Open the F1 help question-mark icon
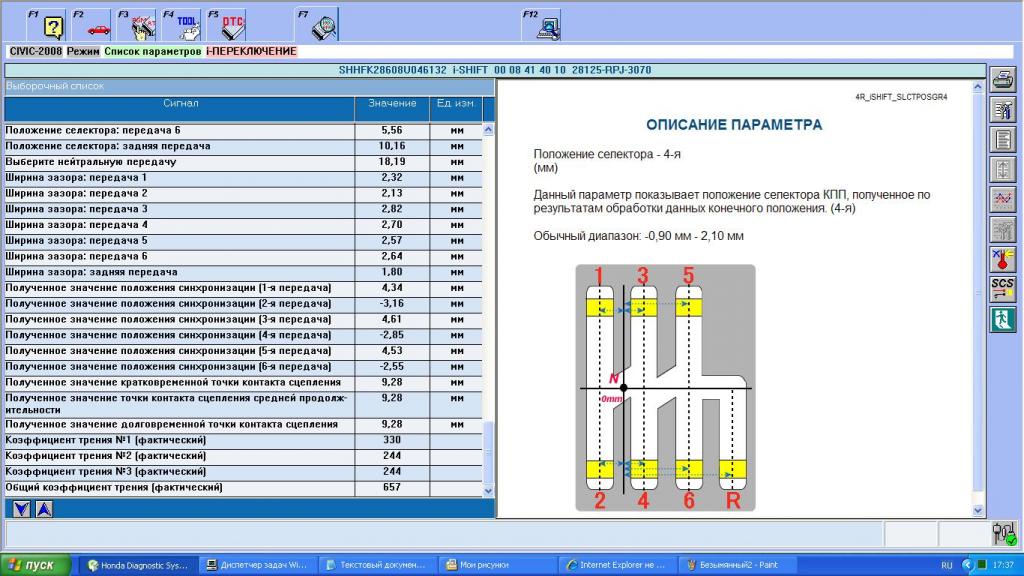Screen dimensions: 1024x576 point(46,25)
